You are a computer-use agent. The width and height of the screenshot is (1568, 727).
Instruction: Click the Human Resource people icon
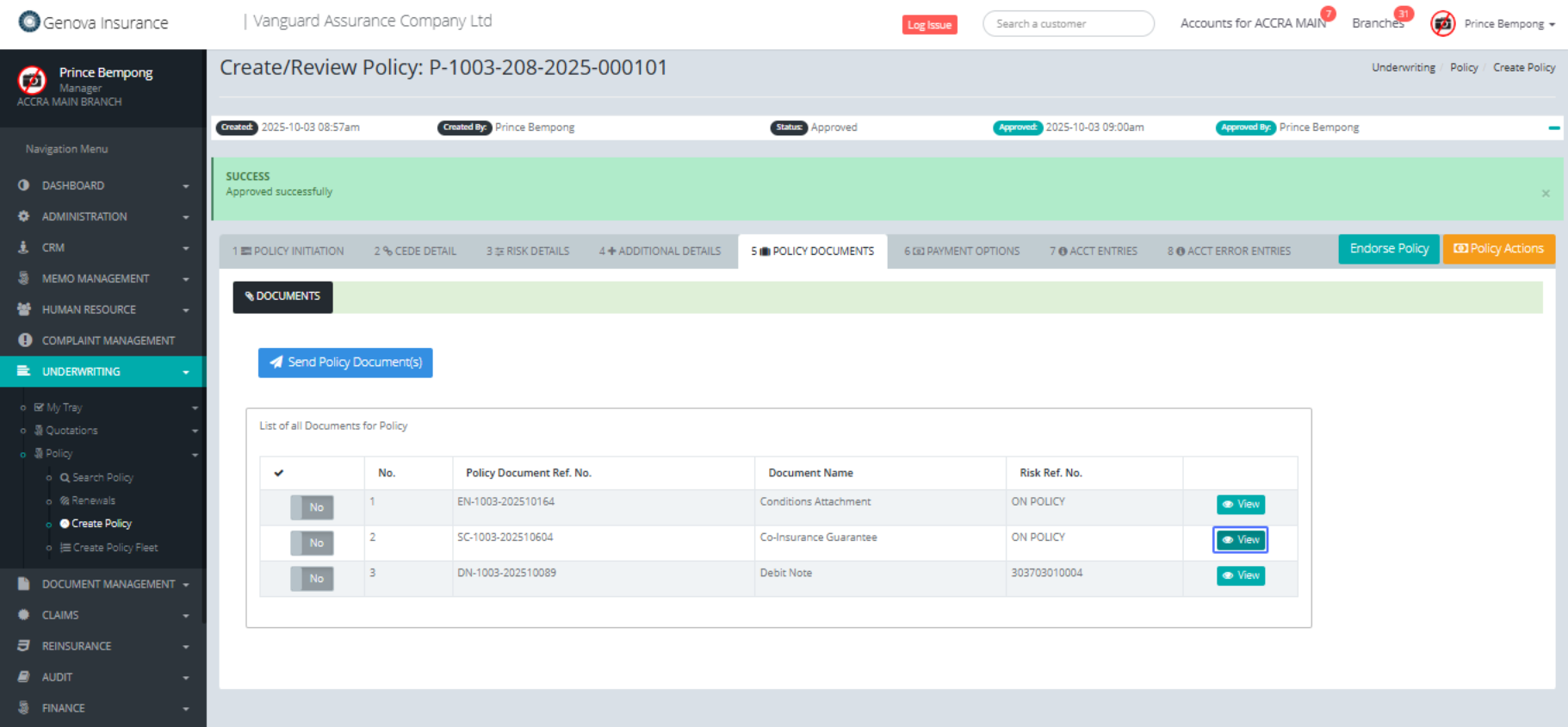(24, 309)
